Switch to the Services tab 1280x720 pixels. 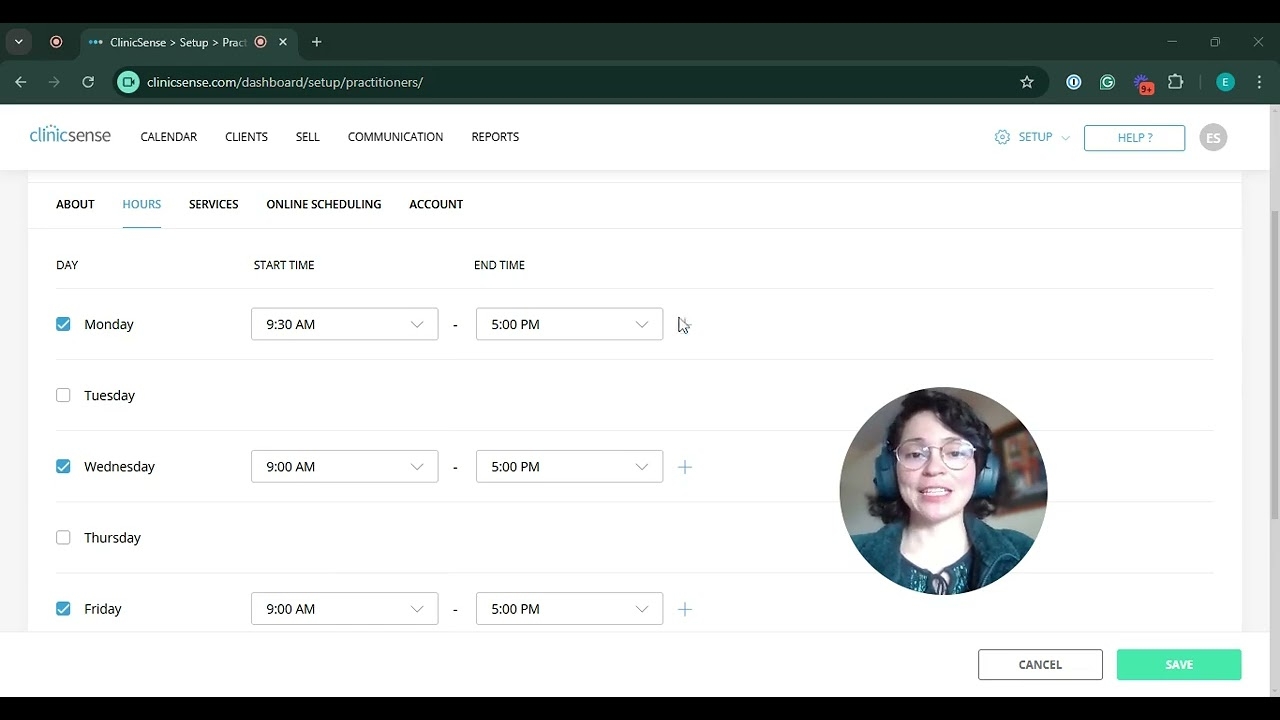tap(213, 204)
